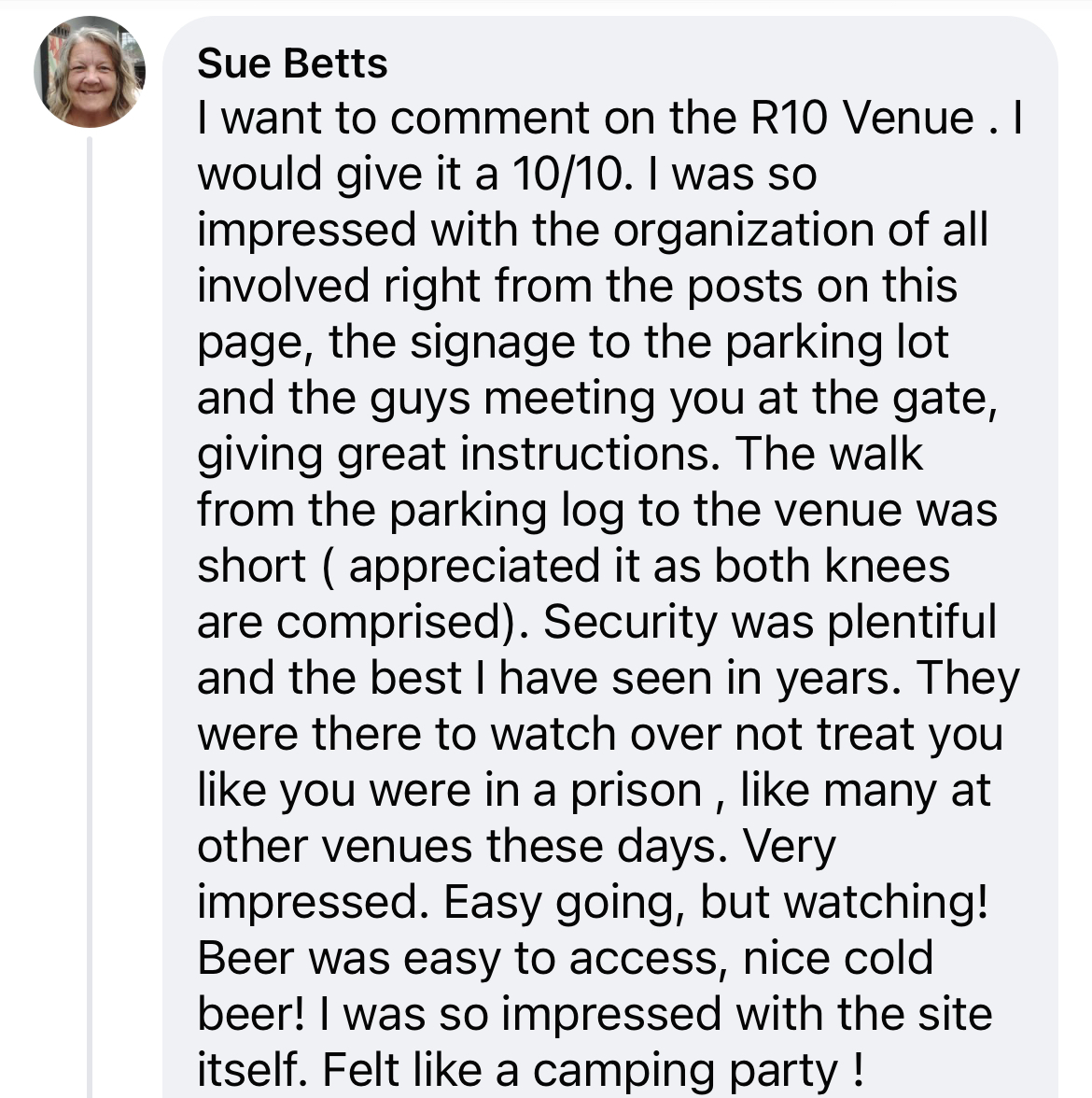Click the word 'Security' in the comment
The height and width of the screenshot is (1098, 1092).
(630, 622)
